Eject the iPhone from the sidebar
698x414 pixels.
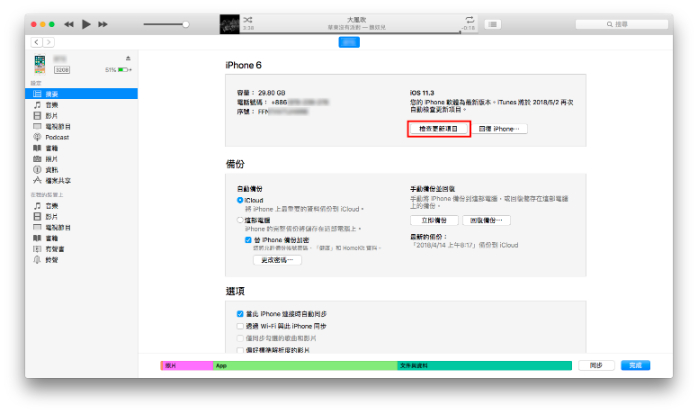128,59
